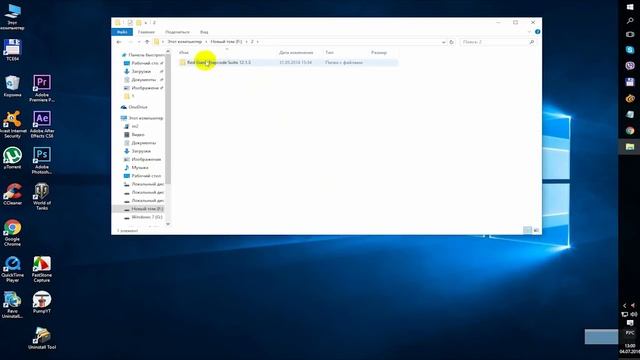Viewport: 640px width, 360px height.
Task: Open Task View on the taskbar
Action: point(630,34)
